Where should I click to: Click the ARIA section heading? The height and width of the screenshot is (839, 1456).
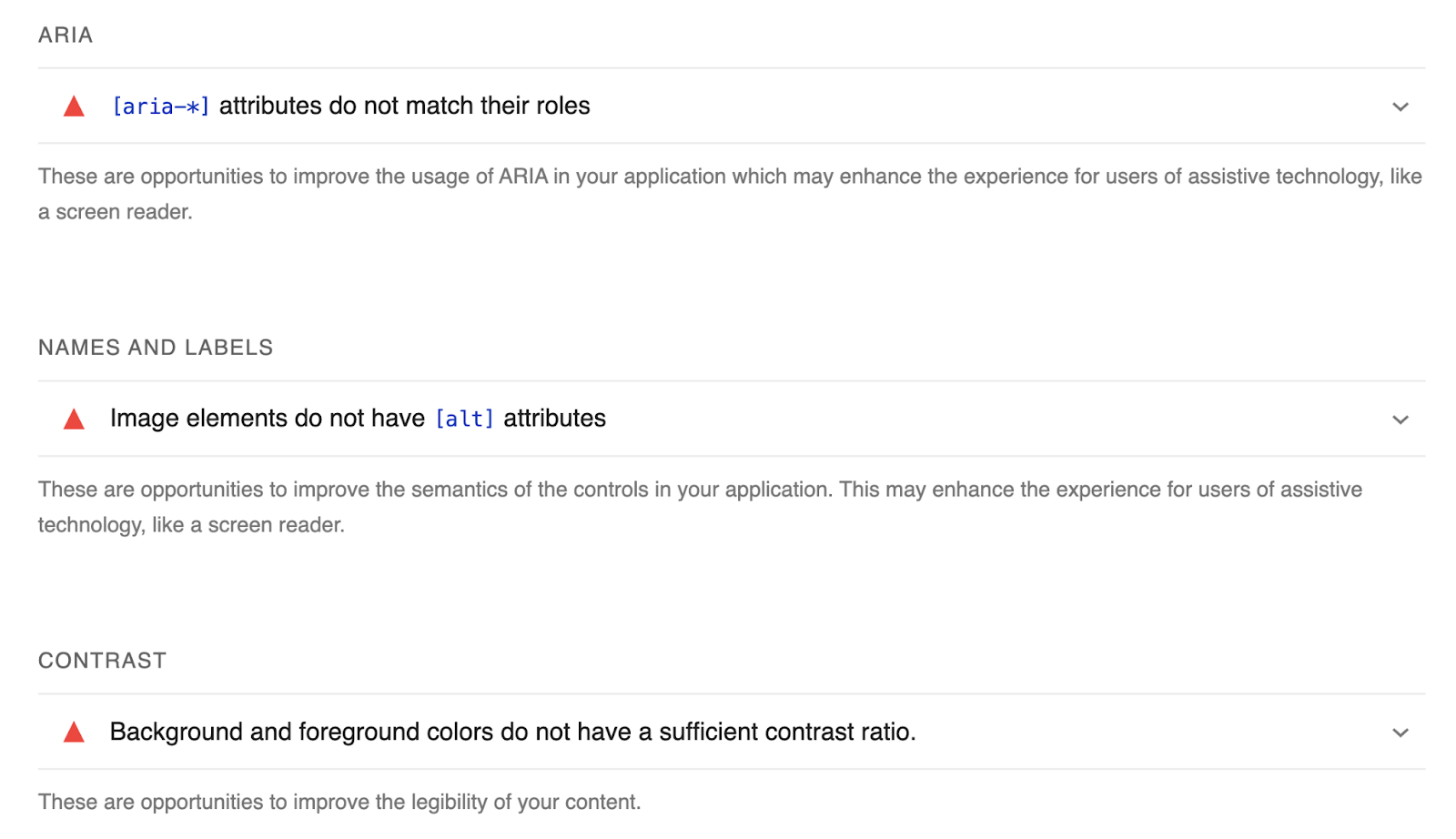click(x=66, y=35)
